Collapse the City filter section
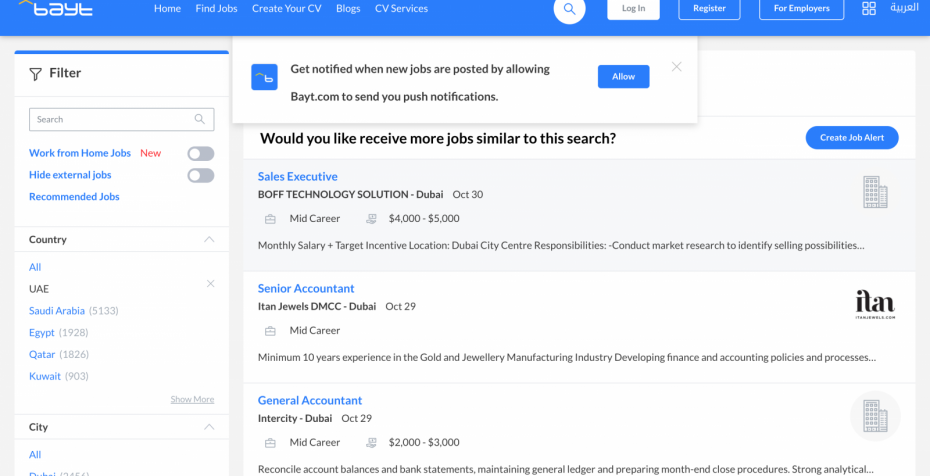The height and width of the screenshot is (476, 930). click(209, 427)
